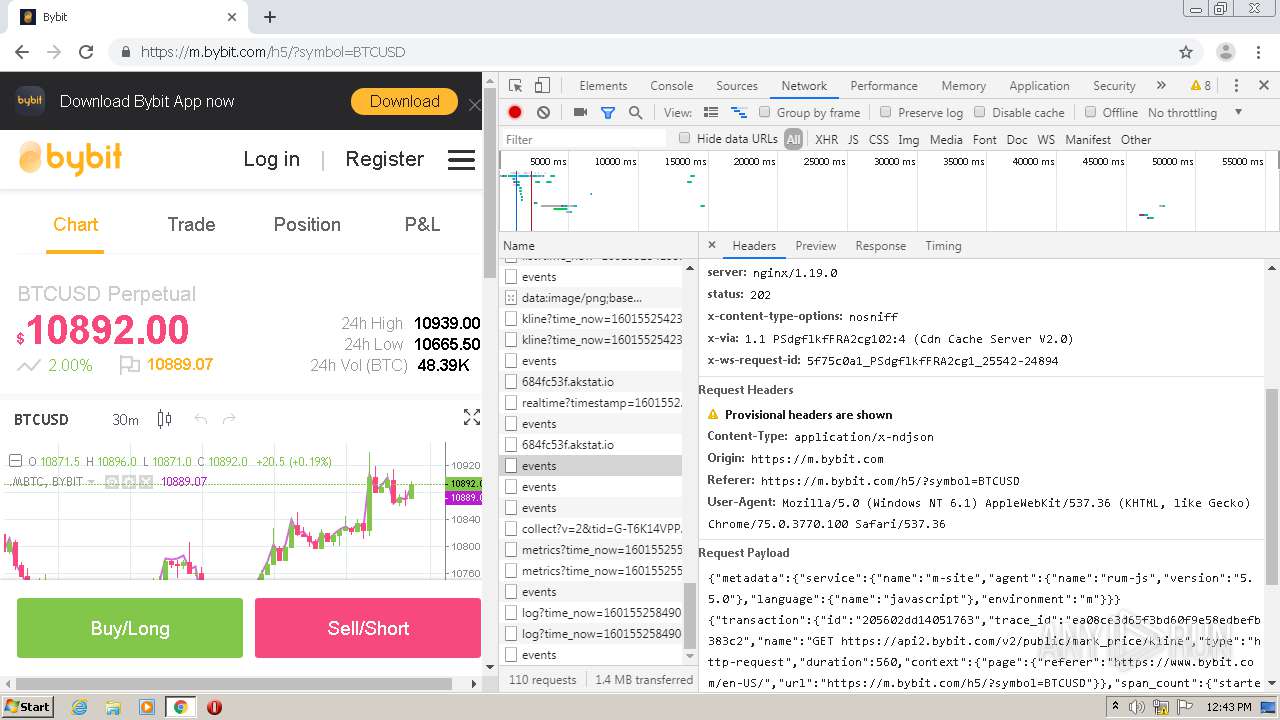Stop recording network log with red button
The height and width of the screenshot is (720, 1280).
coord(515,113)
